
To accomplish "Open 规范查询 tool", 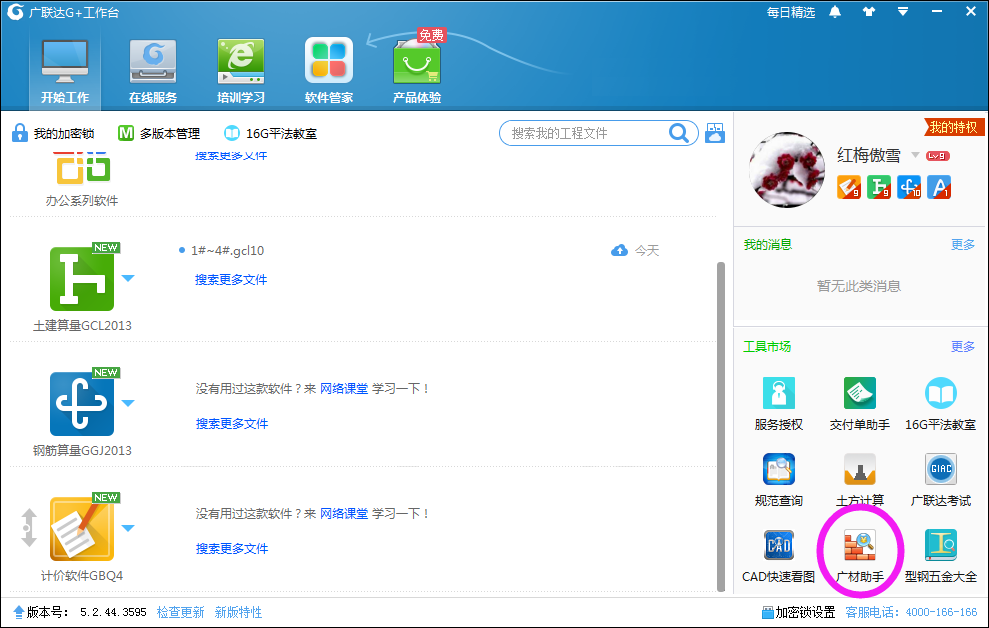I will click(x=779, y=479).
